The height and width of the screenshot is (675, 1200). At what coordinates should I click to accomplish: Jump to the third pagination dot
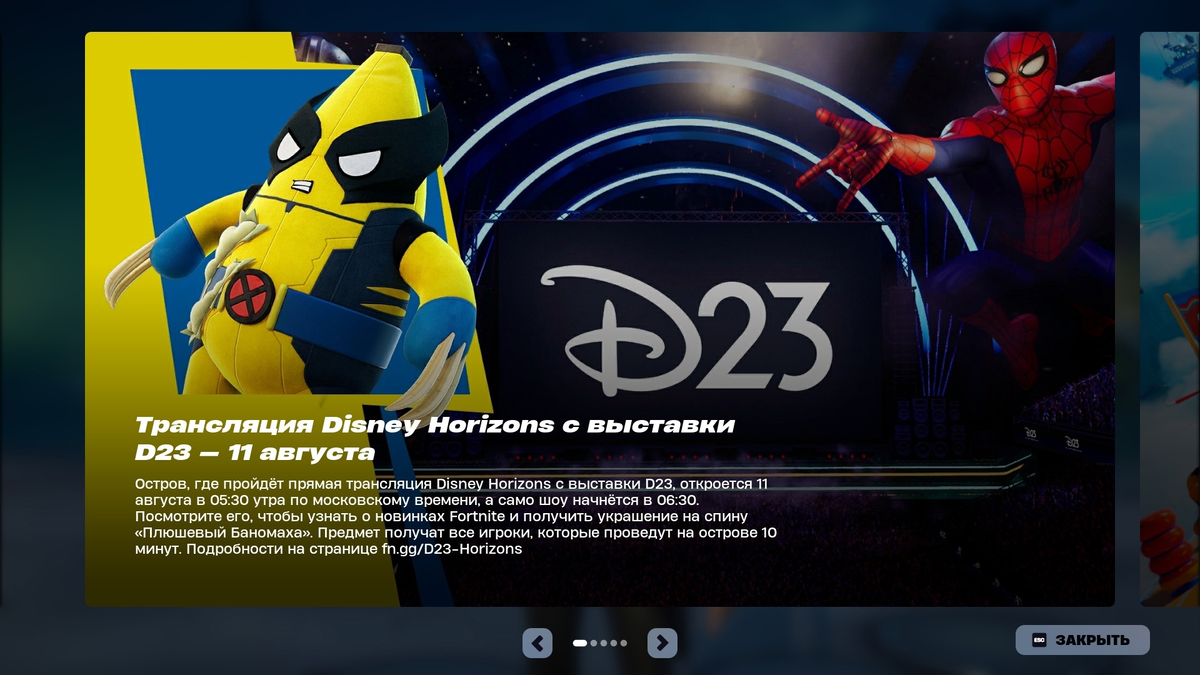pyautogui.click(x=604, y=643)
